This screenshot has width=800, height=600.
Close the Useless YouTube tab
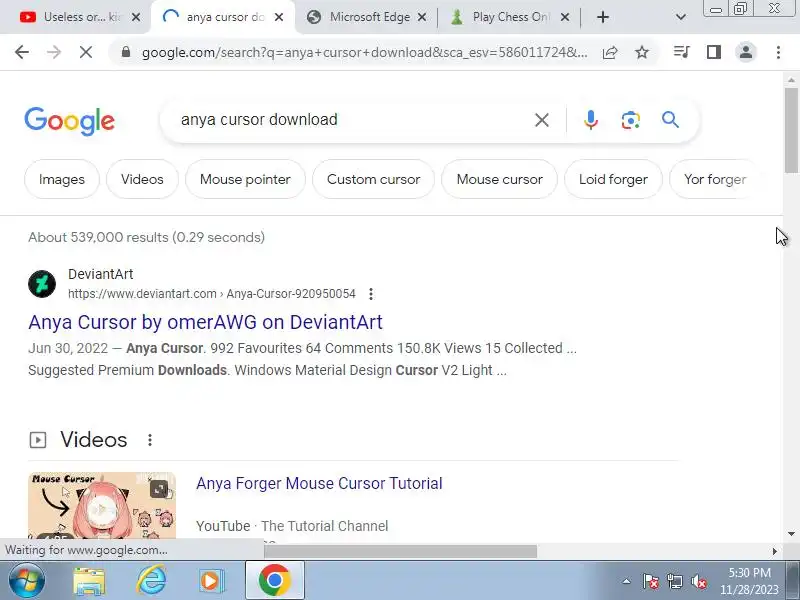click(136, 17)
